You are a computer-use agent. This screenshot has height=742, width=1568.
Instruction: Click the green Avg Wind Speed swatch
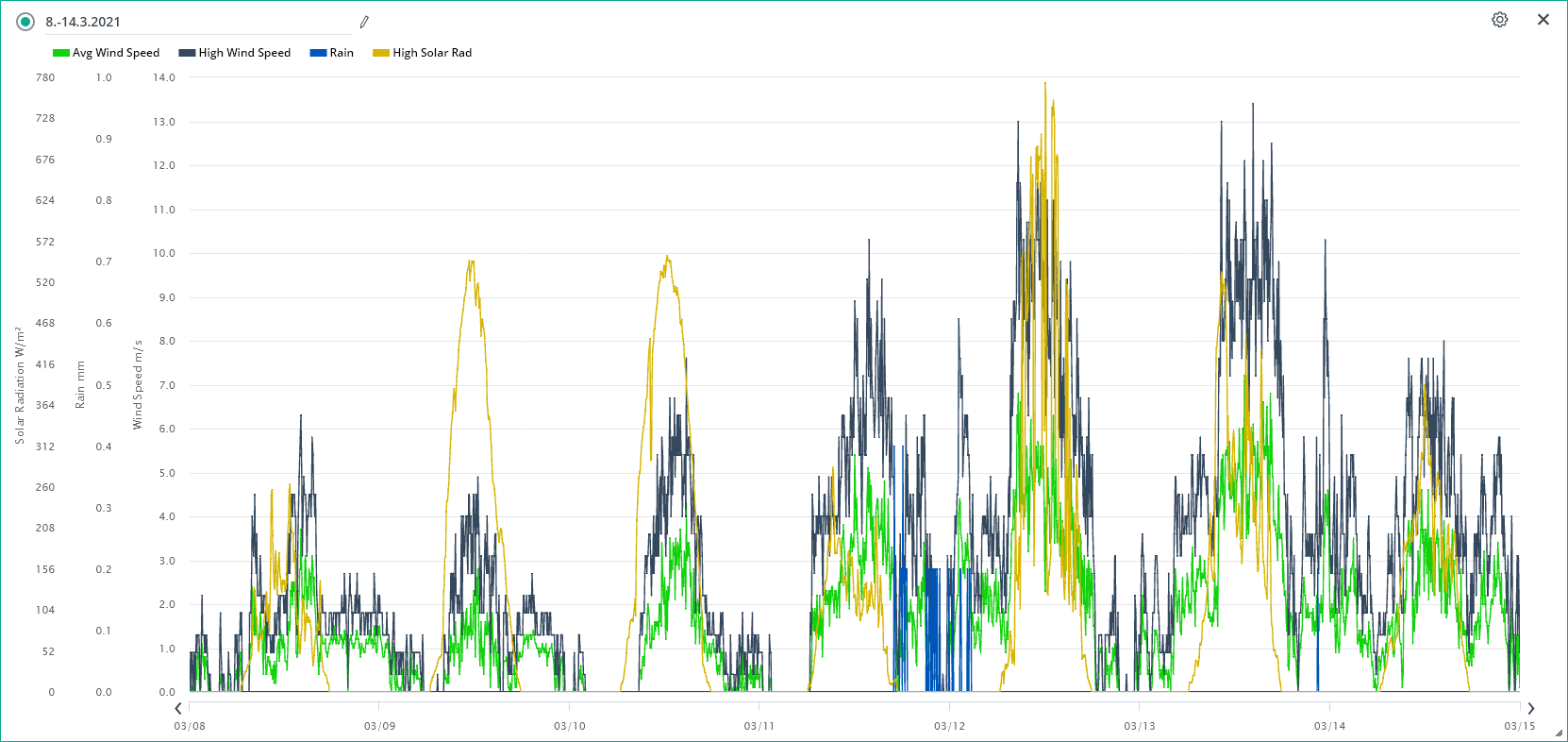click(x=61, y=53)
